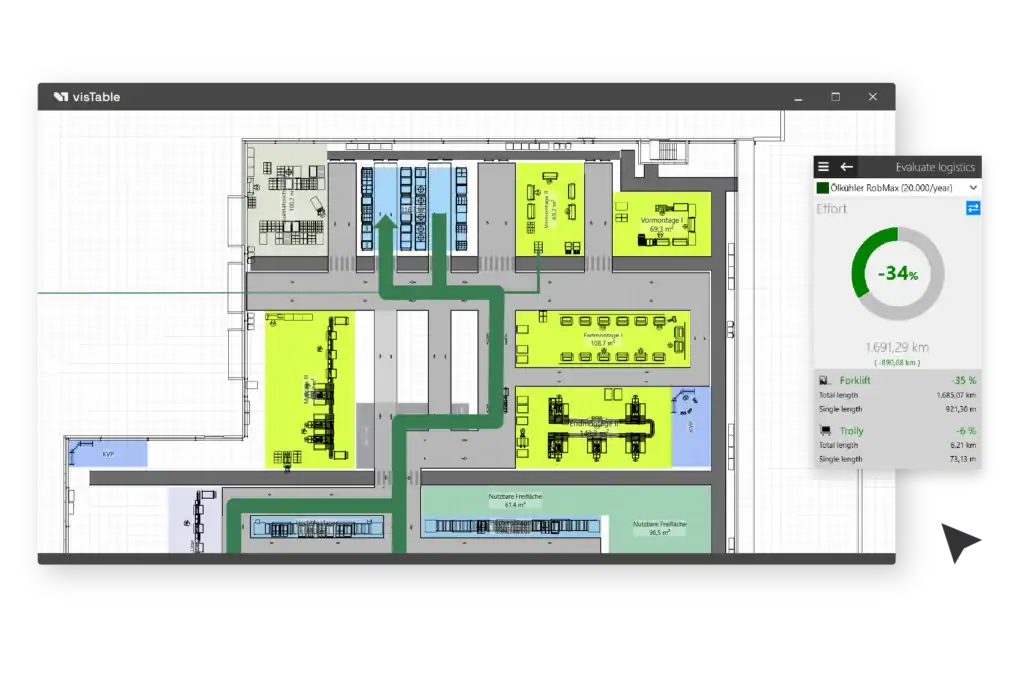Select the Nutzbare Freifläche 86,5 m² area
This screenshot has height=674, width=1024.
(659, 528)
